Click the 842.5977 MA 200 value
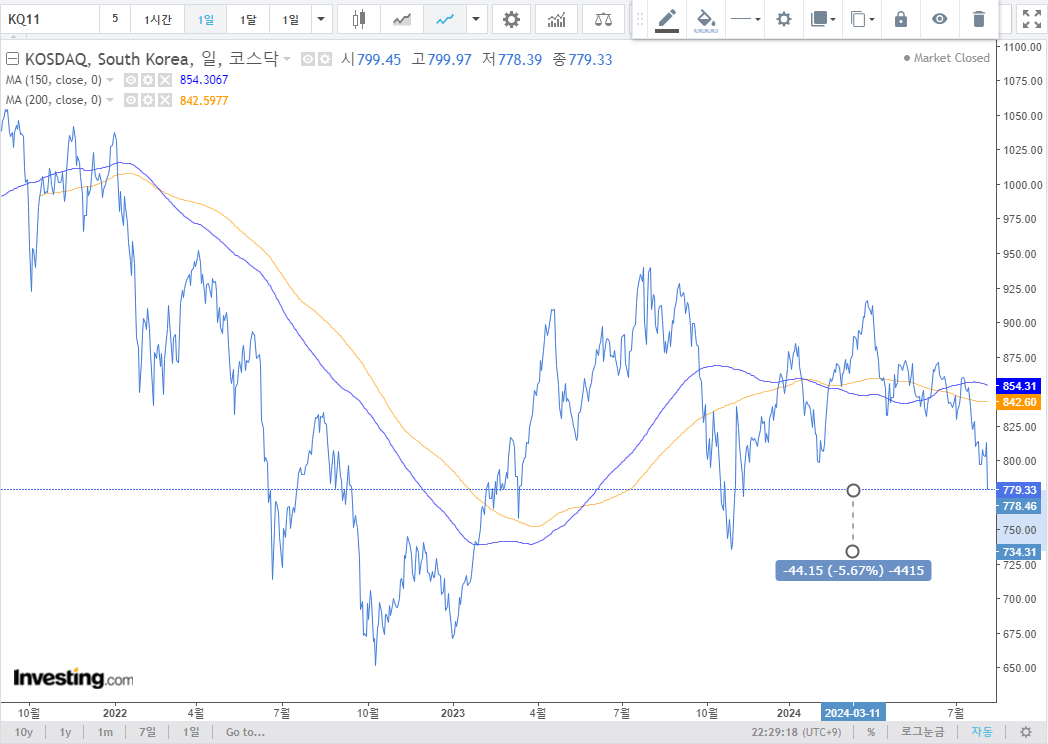Viewport: 1048px width, 744px height. [x=204, y=100]
